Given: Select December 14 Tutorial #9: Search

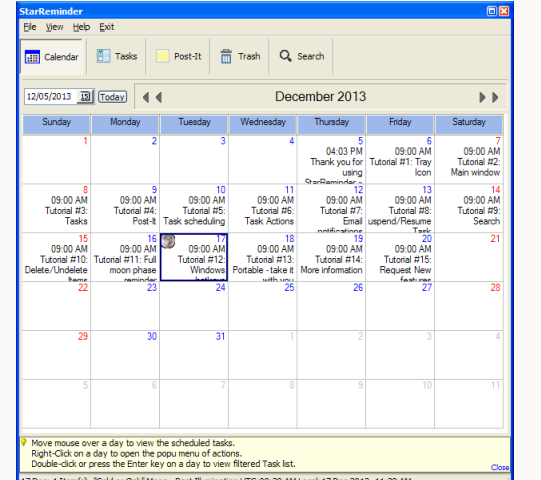Looking at the screenshot, I should [469, 208].
